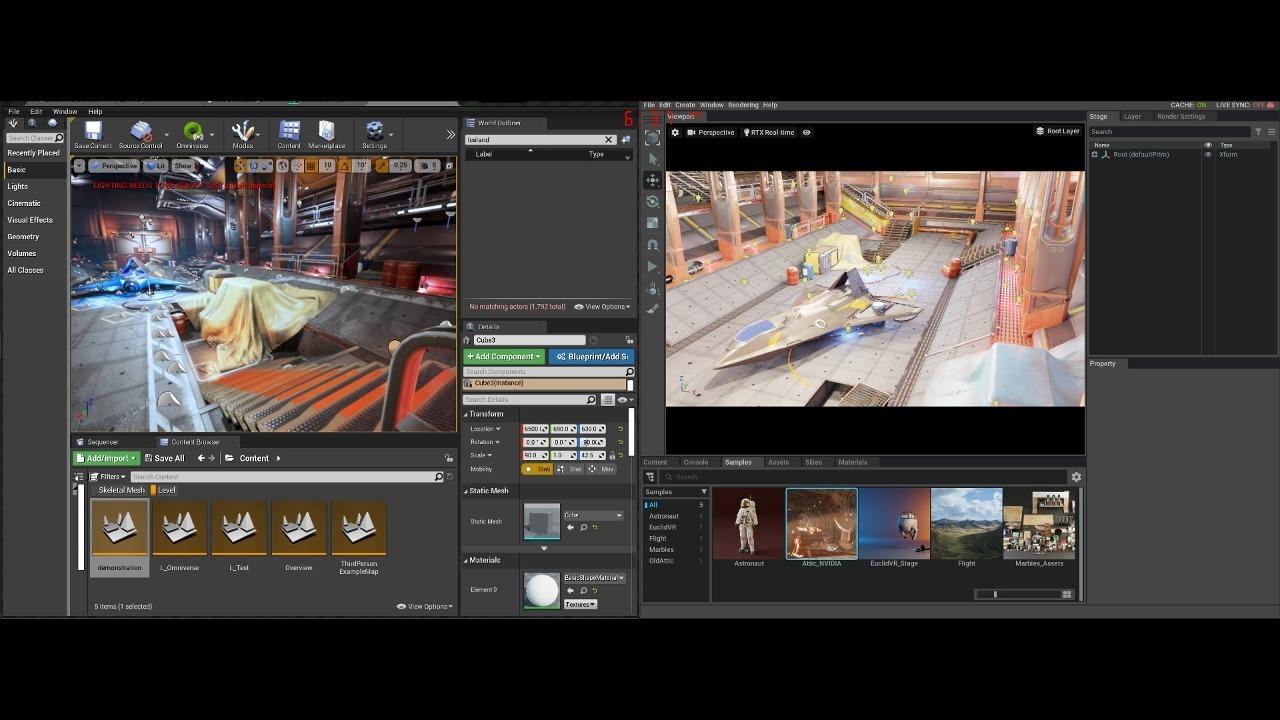Screen dimensions: 1280x720
Task: Enable the snap magnet tool in Omniverse
Action: pos(652,244)
